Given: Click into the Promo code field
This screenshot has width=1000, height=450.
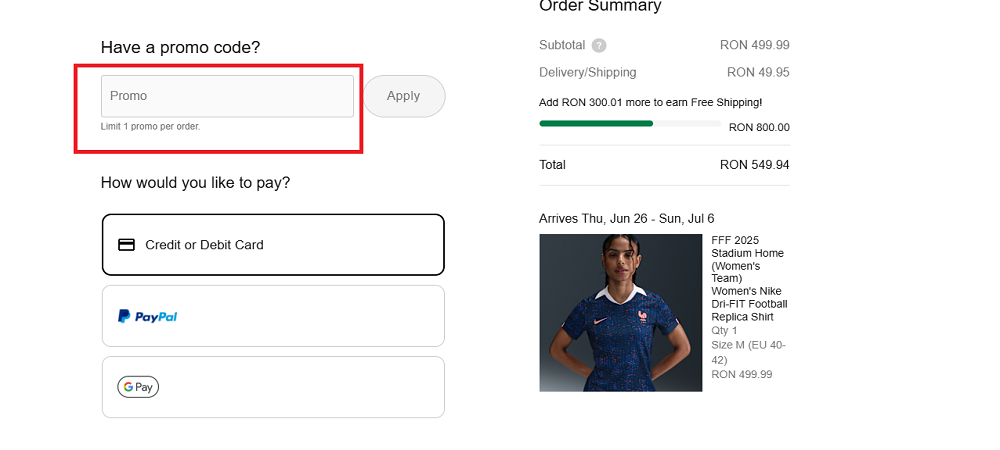Looking at the screenshot, I should point(227,96).
